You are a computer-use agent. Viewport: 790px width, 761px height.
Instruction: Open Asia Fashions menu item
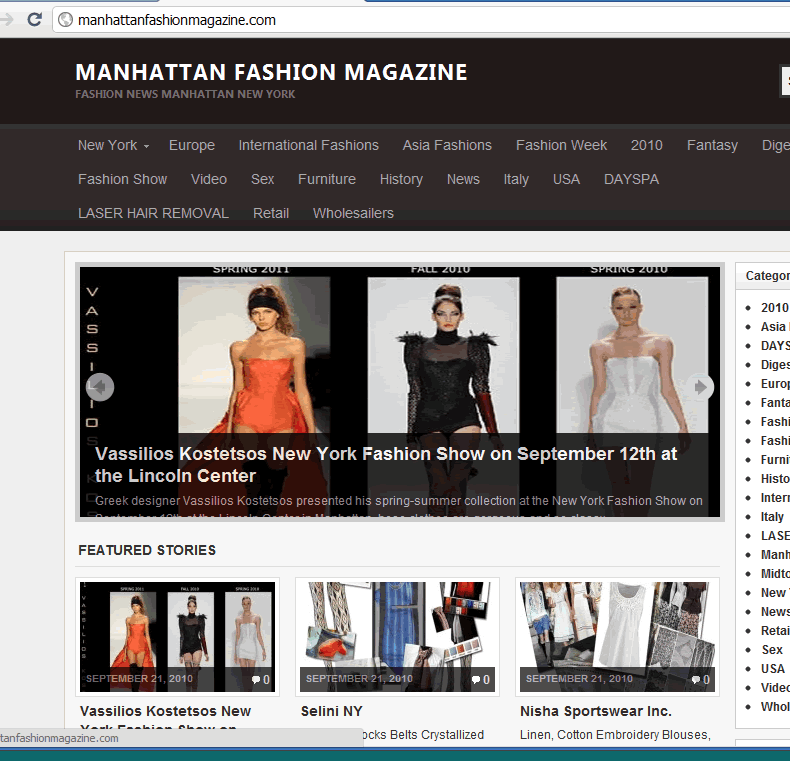(447, 145)
